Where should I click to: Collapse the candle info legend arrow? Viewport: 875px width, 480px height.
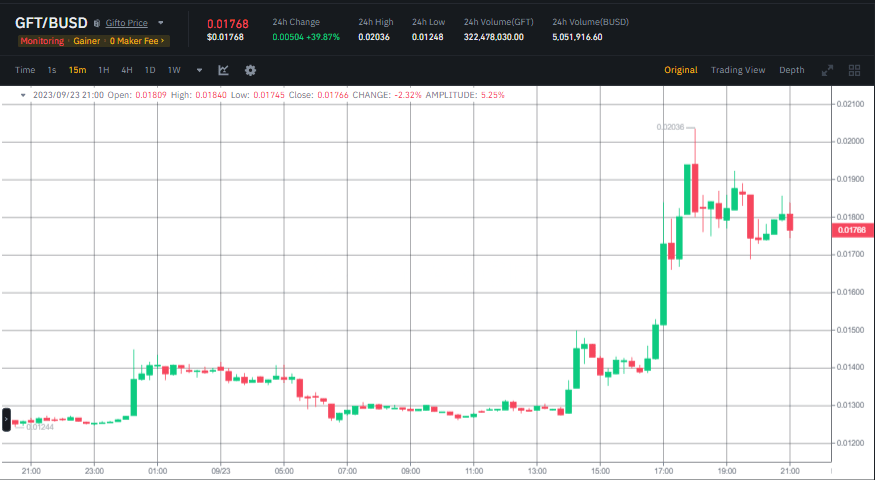pos(23,95)
